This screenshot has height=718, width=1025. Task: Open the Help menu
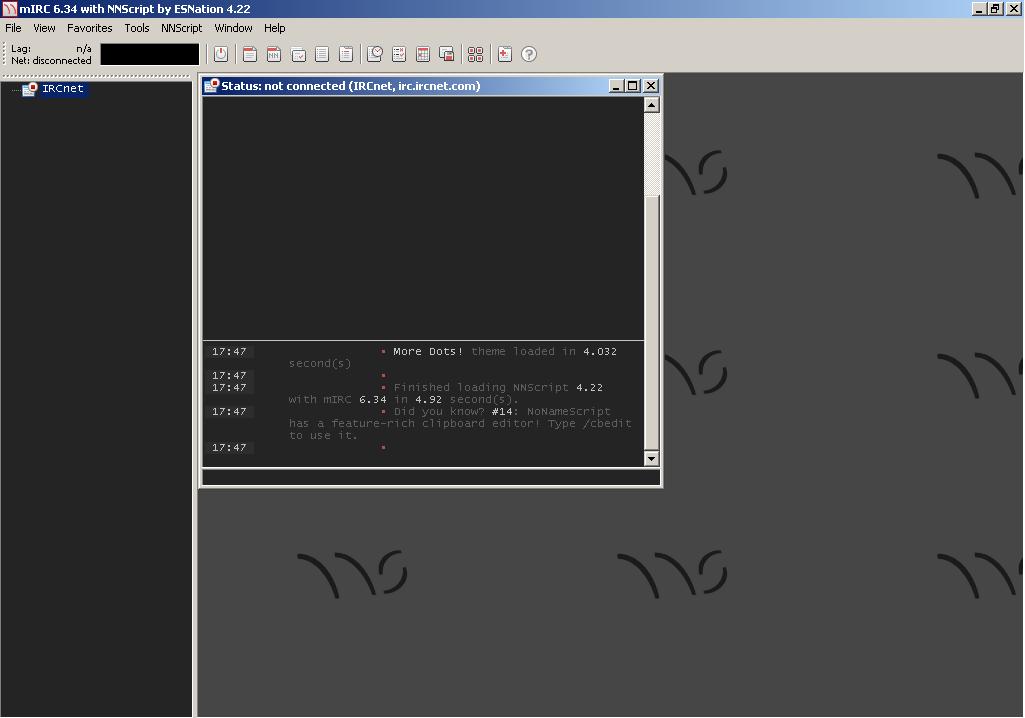275,28
